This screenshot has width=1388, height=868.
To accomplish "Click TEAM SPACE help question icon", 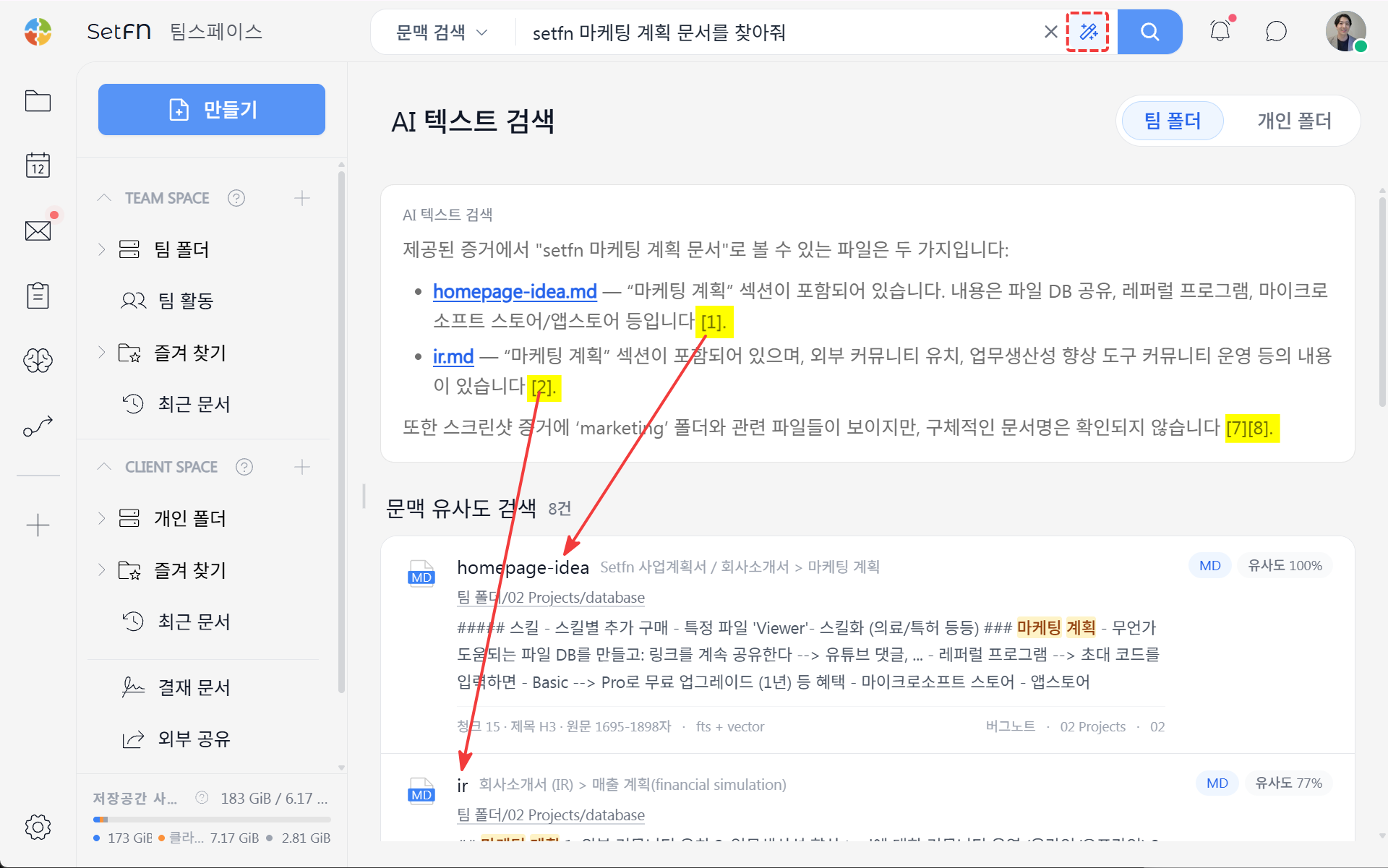I will 236,198.
